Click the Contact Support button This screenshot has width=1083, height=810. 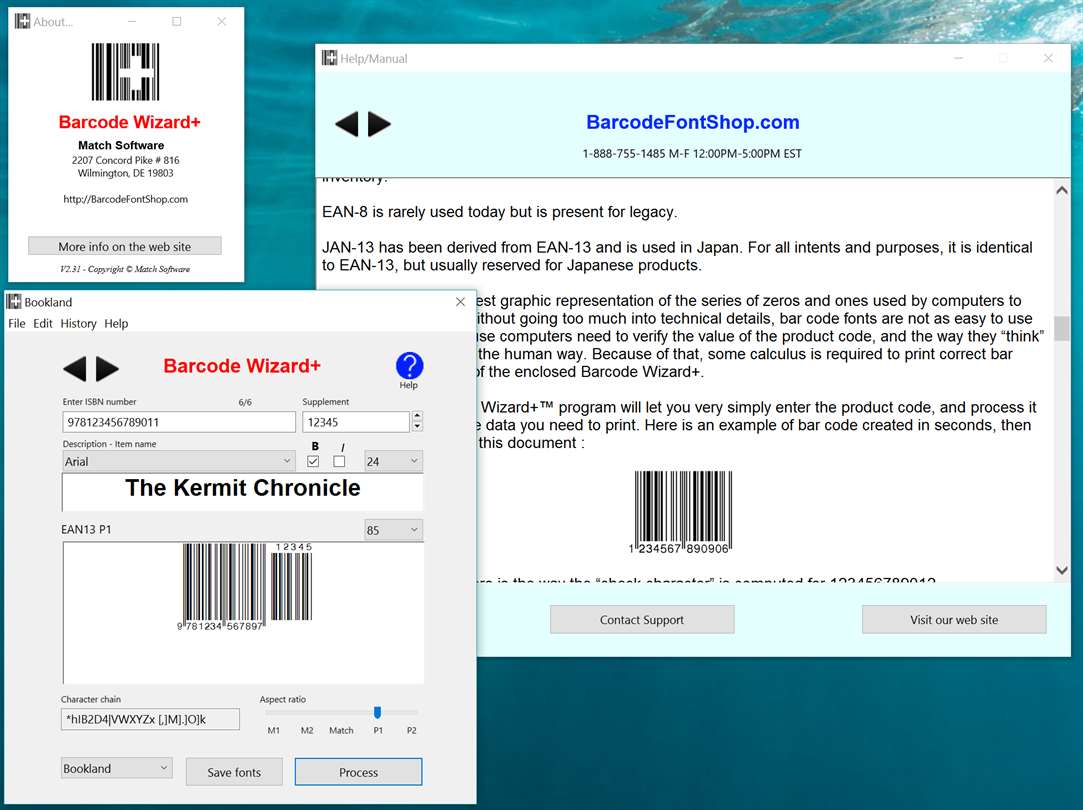point(642,619)
